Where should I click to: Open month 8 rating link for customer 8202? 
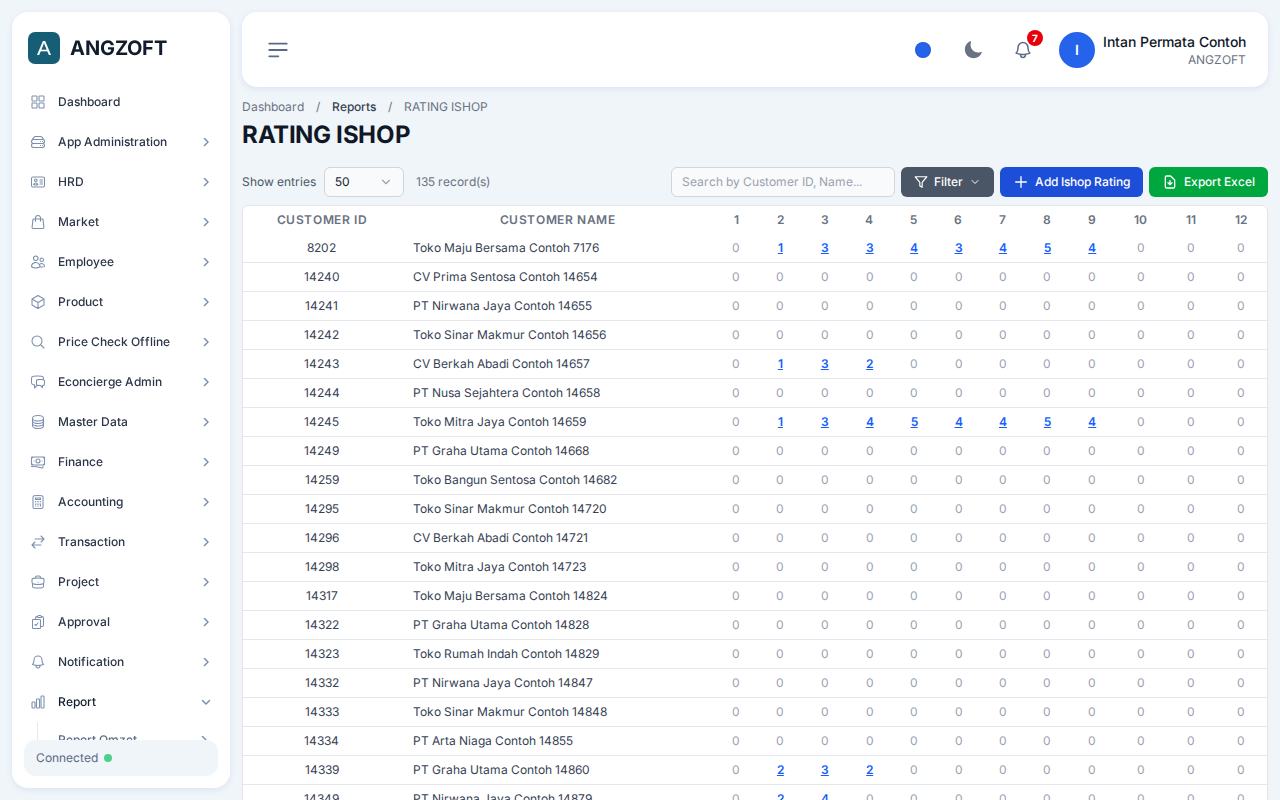pyautogui.click(x=1047, y=248)
